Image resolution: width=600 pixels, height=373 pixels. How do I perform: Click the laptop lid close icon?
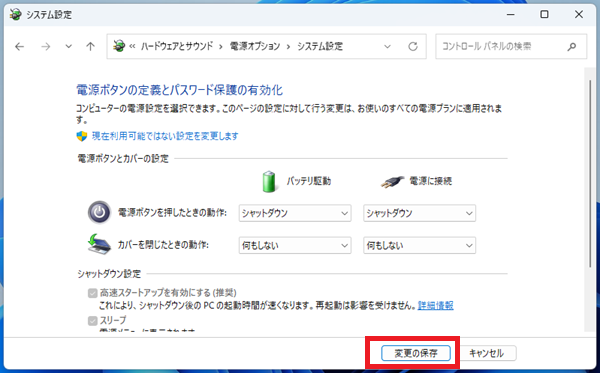[x=99, y=244]
